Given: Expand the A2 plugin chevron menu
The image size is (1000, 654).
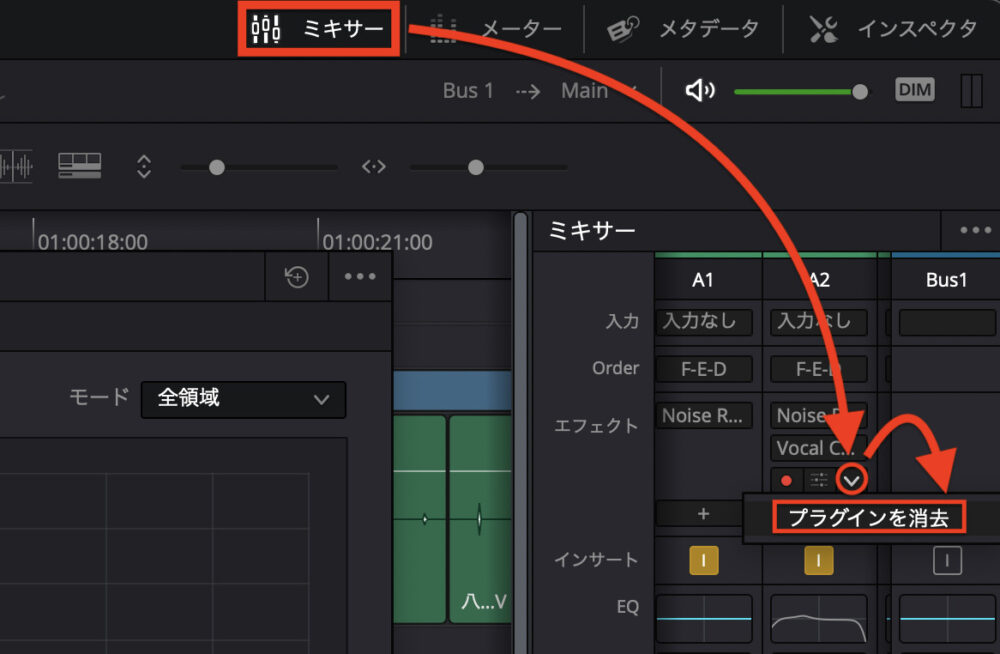Looking at the screenshot, I should (x=852, y=480).
